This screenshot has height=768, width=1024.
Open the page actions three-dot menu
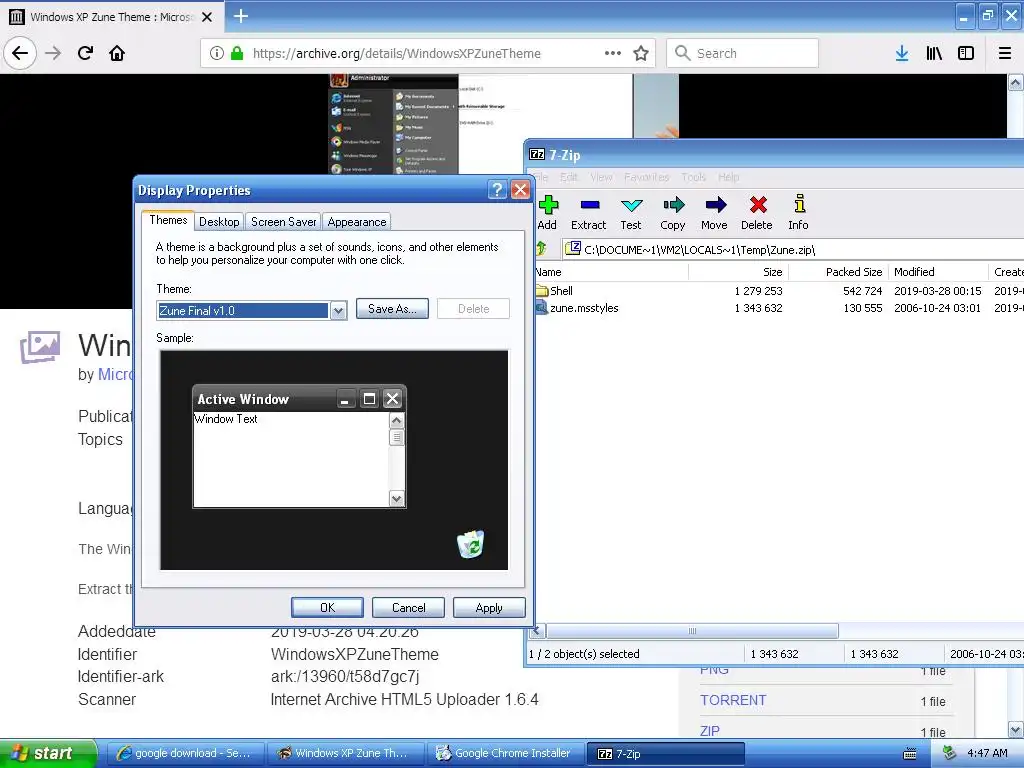613,53
